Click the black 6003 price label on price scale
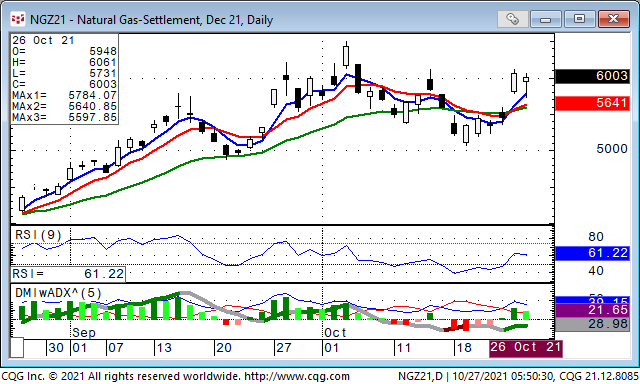The width and height of the screenshot is (640, 384). click(x=592, y=76)
